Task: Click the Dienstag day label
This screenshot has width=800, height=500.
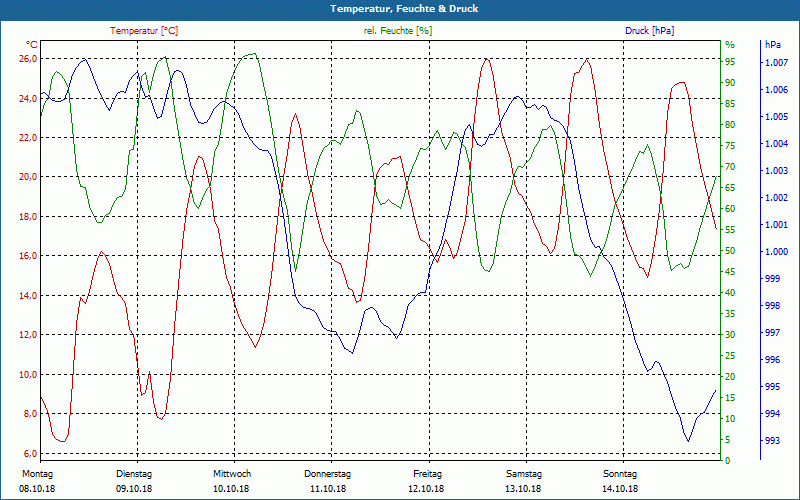Action: (x=134, y=474)
